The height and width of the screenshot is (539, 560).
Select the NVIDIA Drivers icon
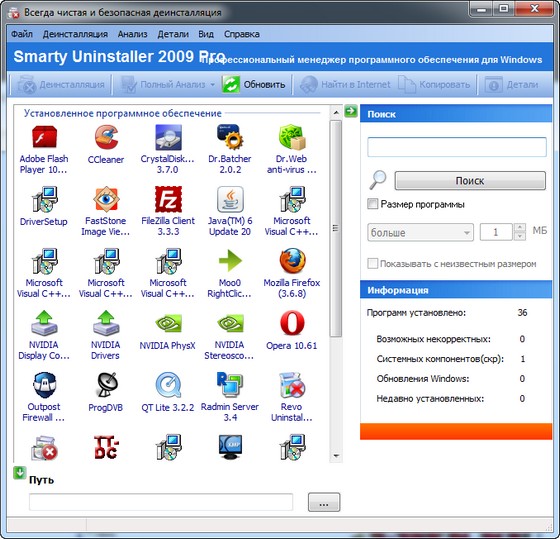(x=106, y=323)
